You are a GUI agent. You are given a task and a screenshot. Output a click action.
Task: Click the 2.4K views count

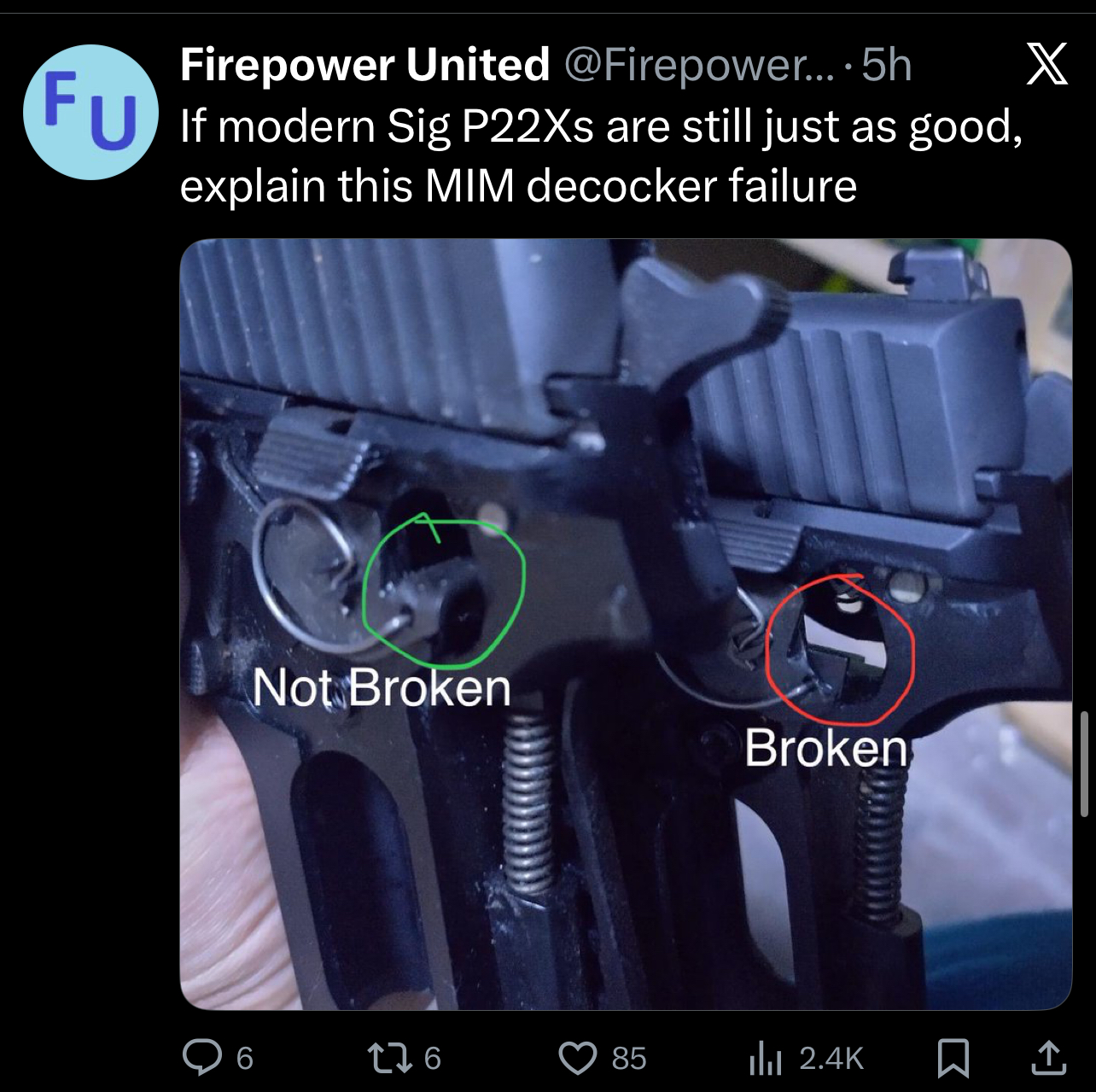(831, 1059)
